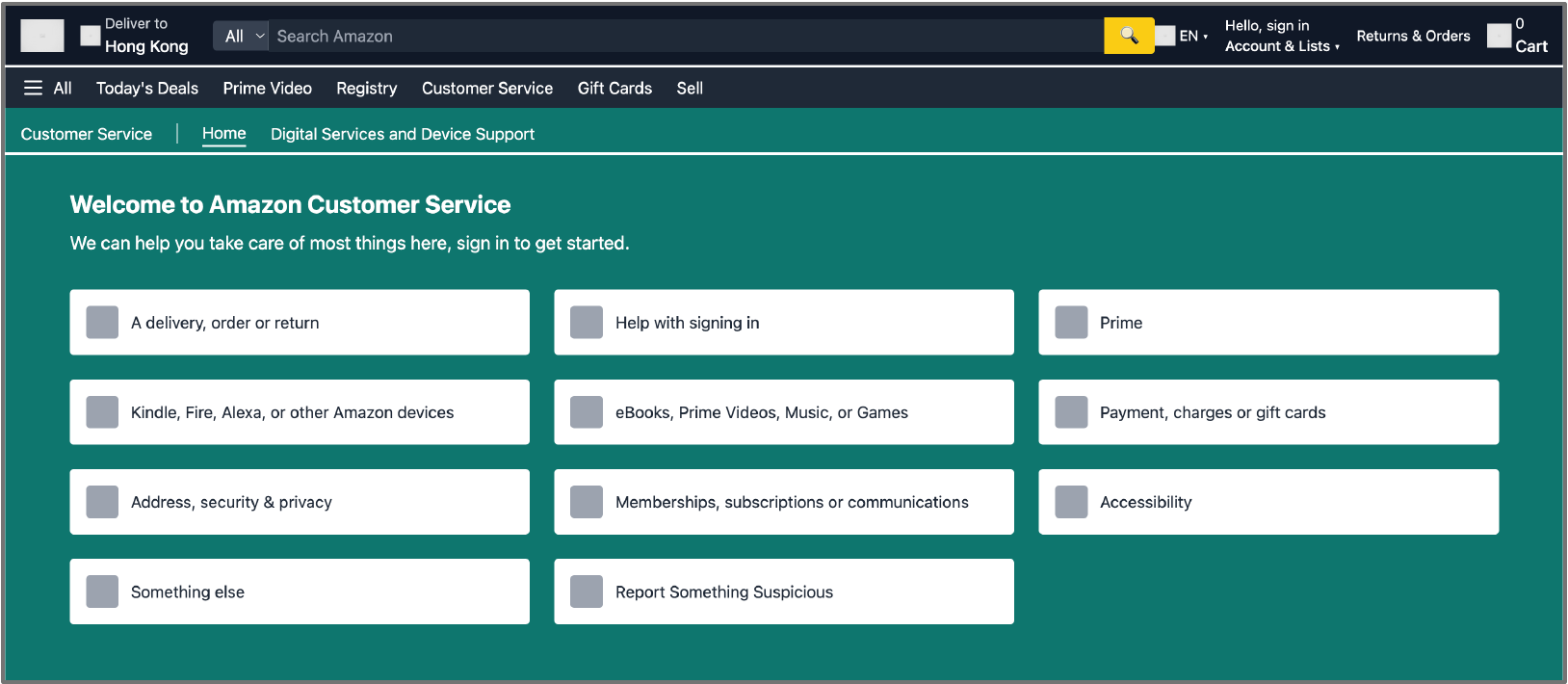Screen dimensions: 1568x684
Task: Click the icon on the Accessibility card
Action: tap(1071, 502)
